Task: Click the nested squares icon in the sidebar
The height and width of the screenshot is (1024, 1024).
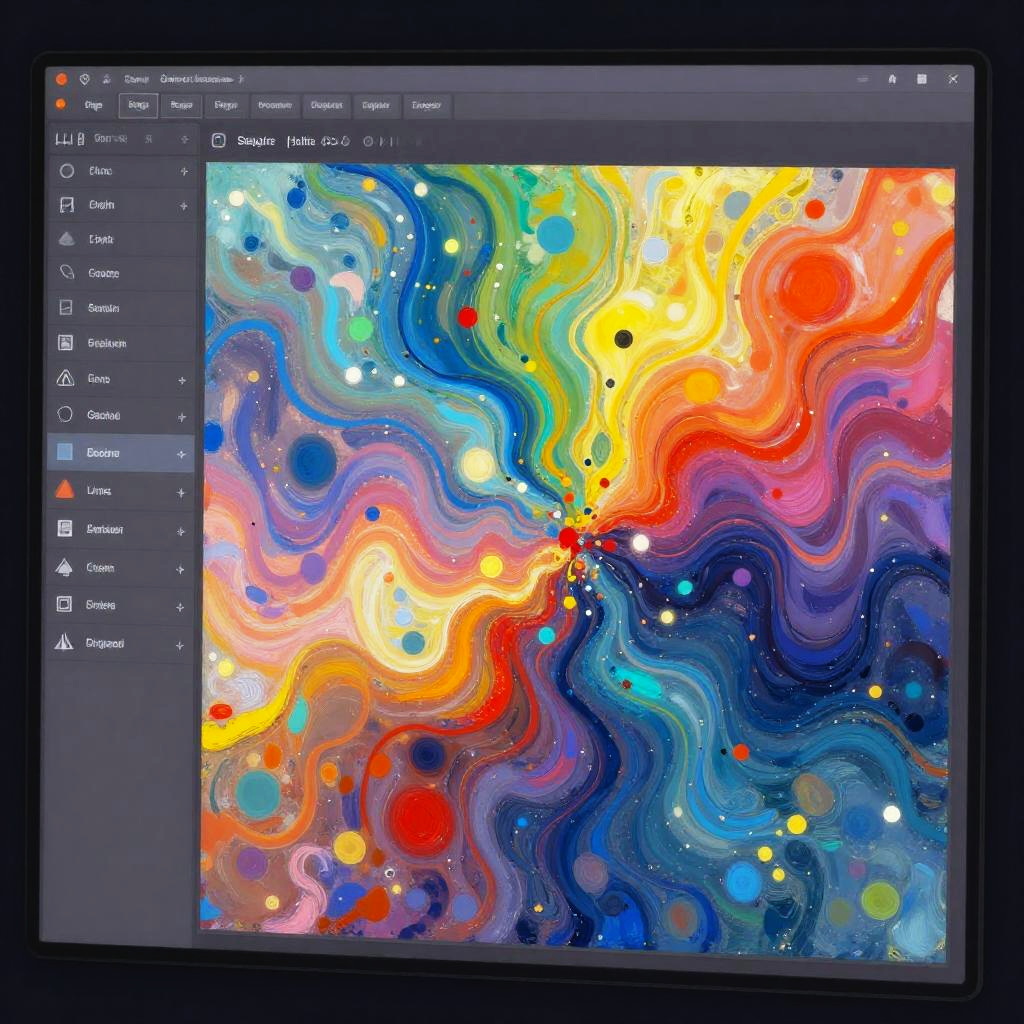Action: tap(65, 604)
